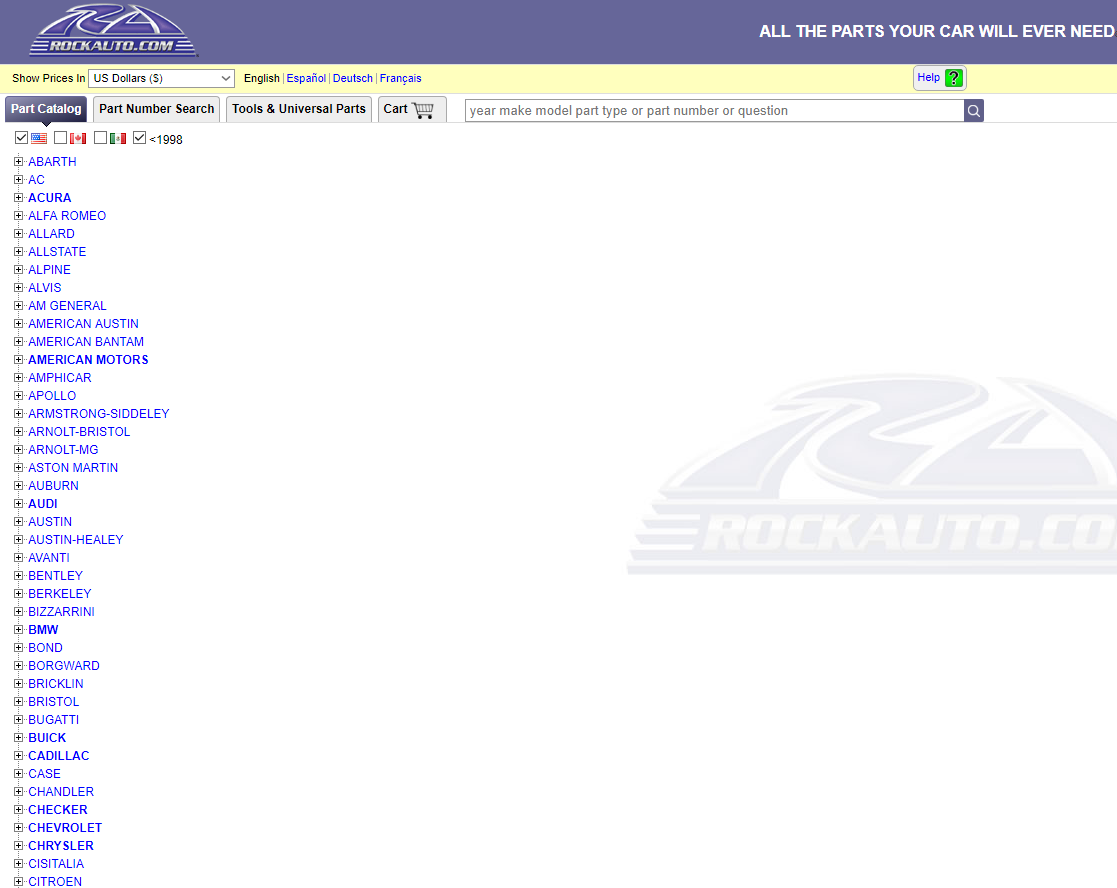Expand the CHEVROLET make

coord(19,827)
